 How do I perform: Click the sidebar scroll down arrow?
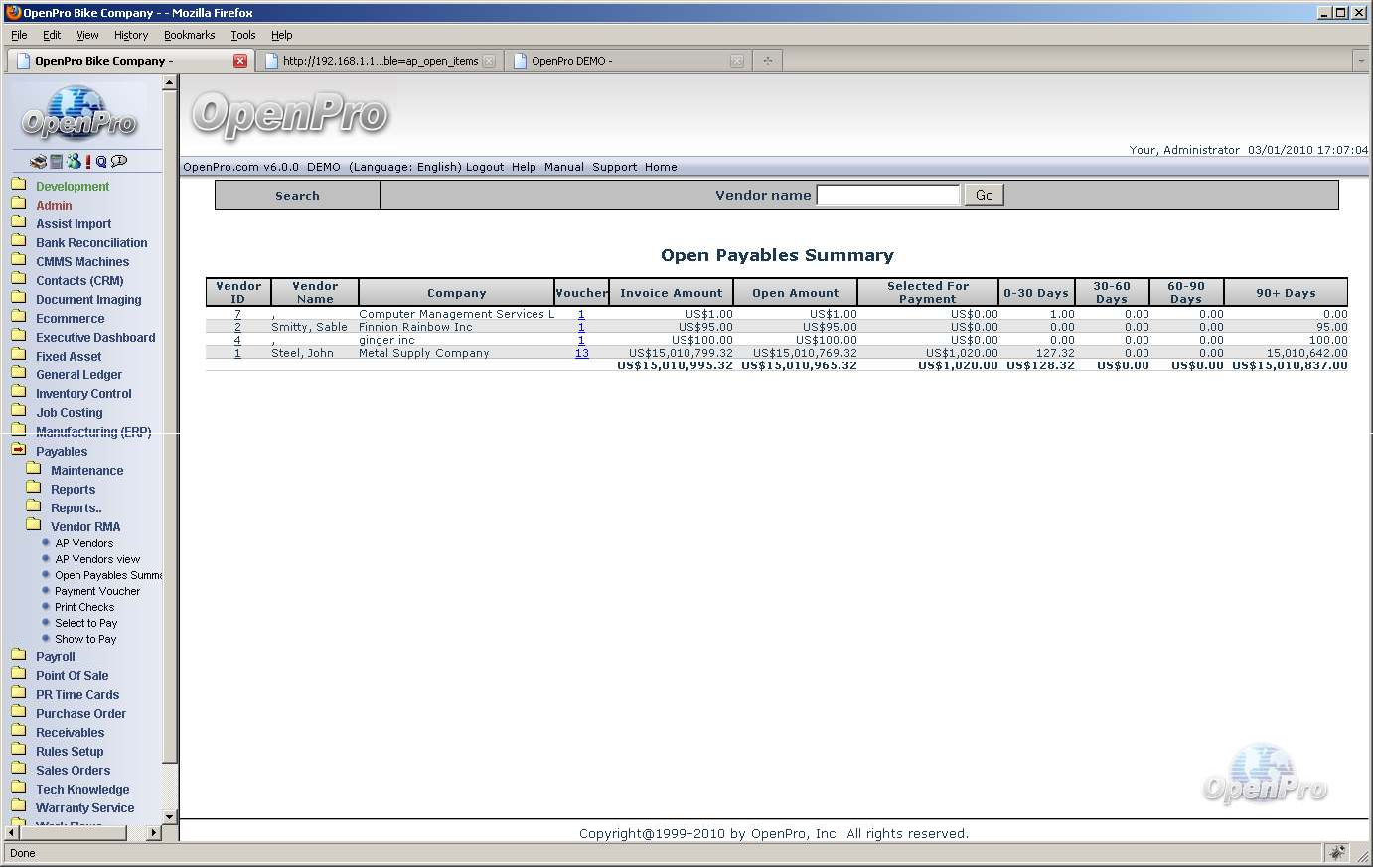click(x=169, y=817)
